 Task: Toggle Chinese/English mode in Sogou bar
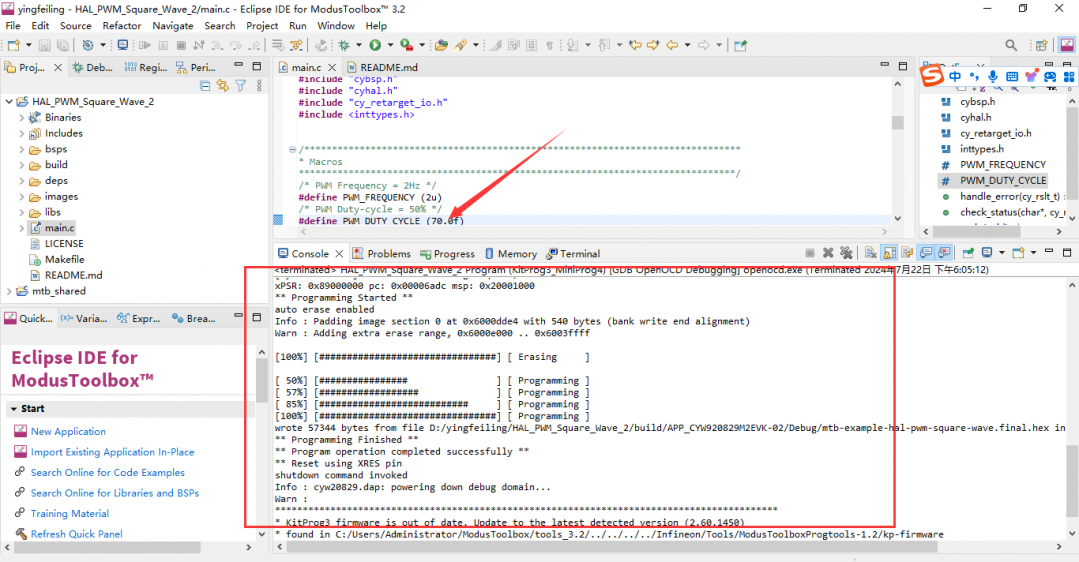955,76
